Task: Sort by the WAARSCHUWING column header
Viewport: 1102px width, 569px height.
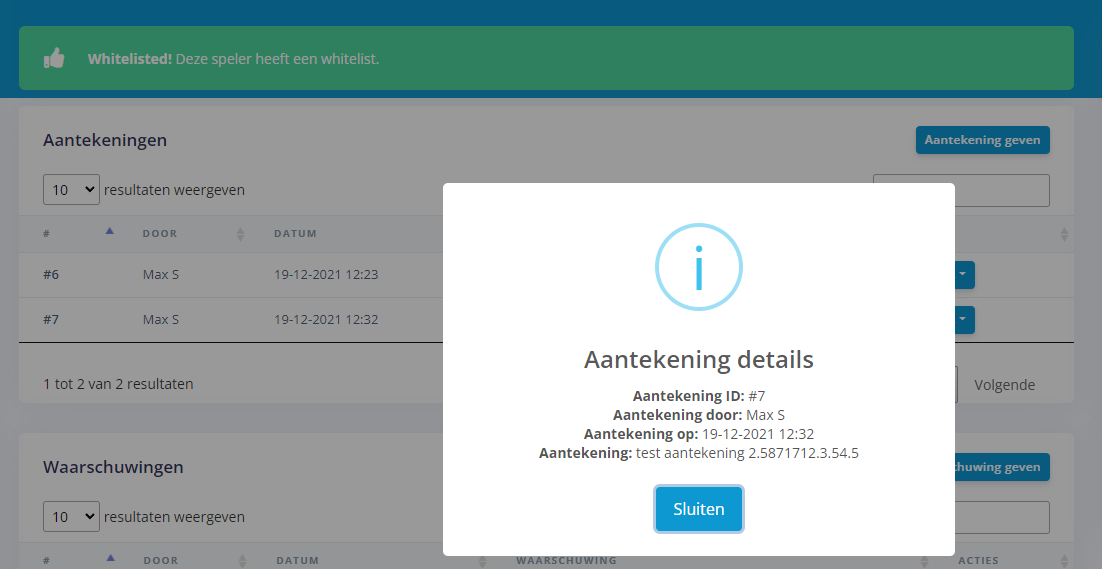Action: [566, 560]
